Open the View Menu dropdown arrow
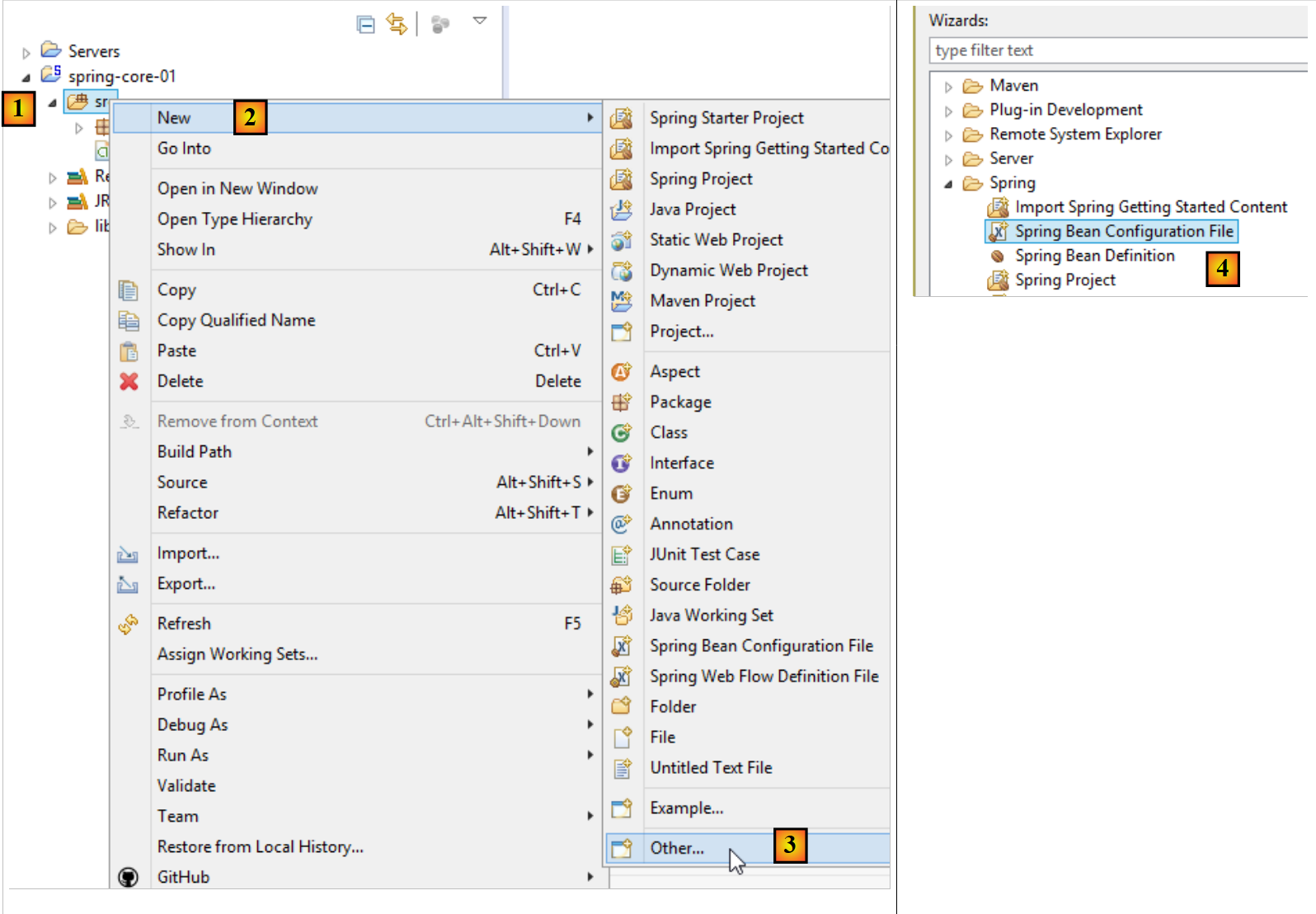This screenshot has width=1316, height=914. point(479,21)
